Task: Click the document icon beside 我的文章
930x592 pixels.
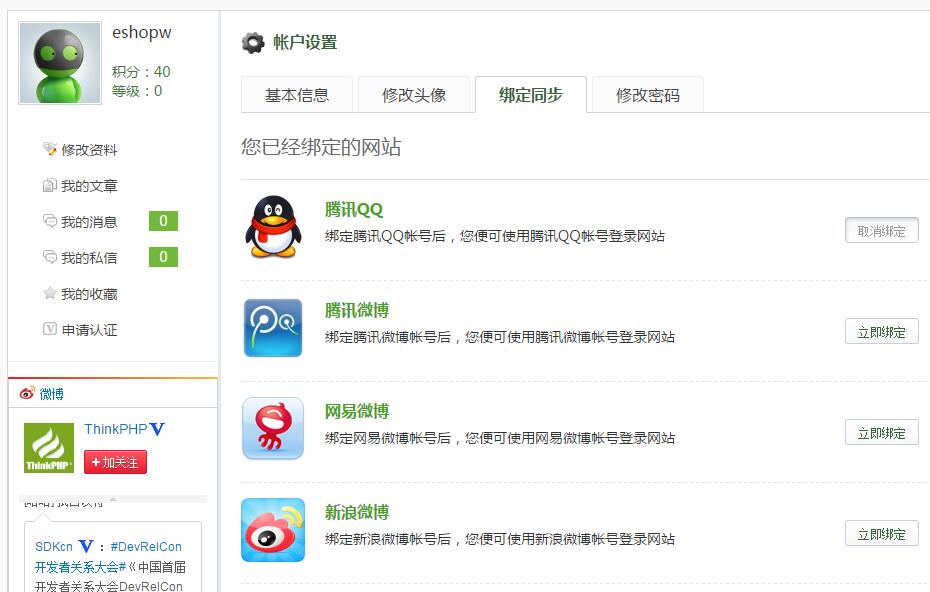Action: [x=49, y=186]
